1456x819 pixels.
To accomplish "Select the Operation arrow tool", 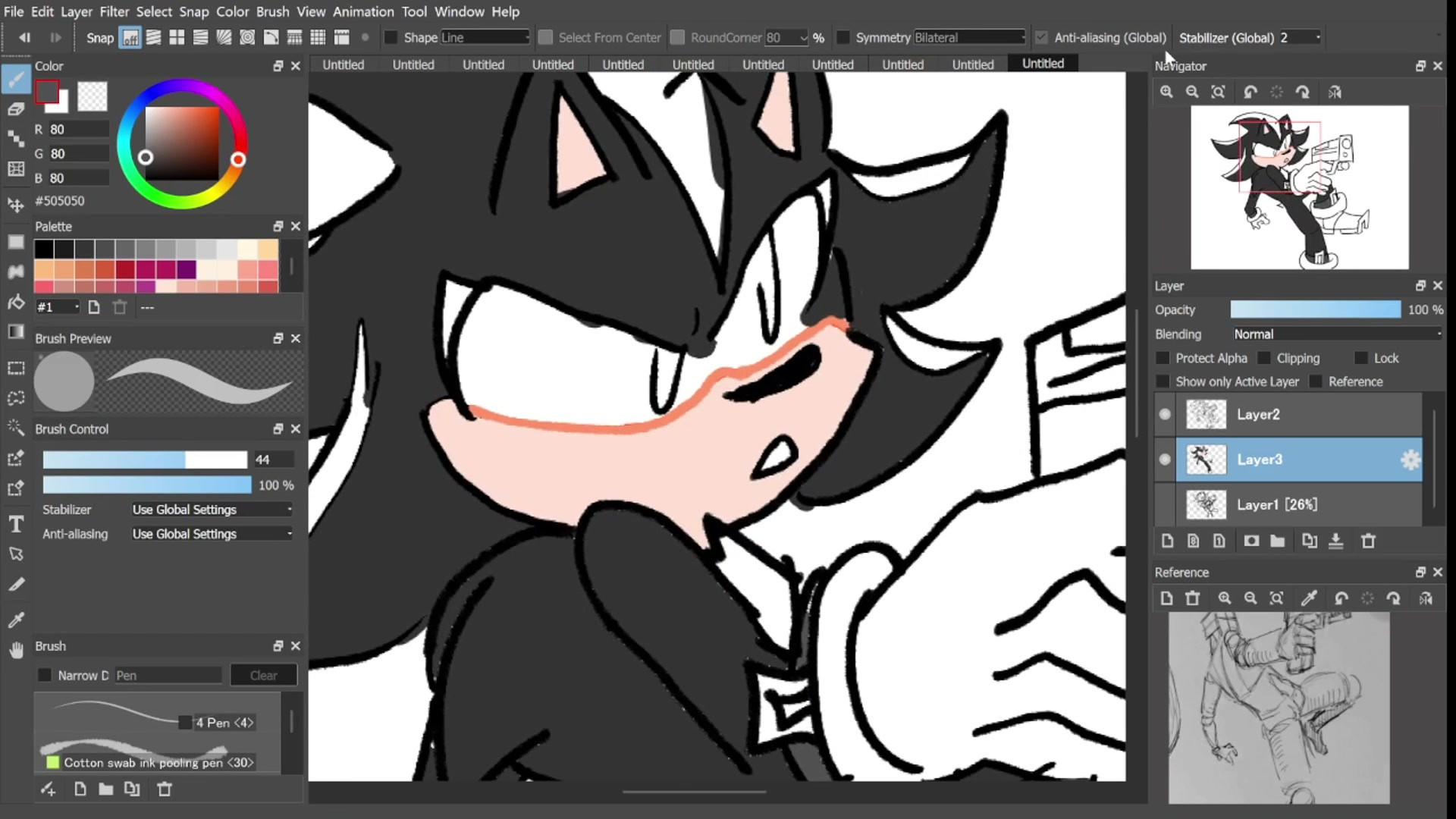I will 16,554.
